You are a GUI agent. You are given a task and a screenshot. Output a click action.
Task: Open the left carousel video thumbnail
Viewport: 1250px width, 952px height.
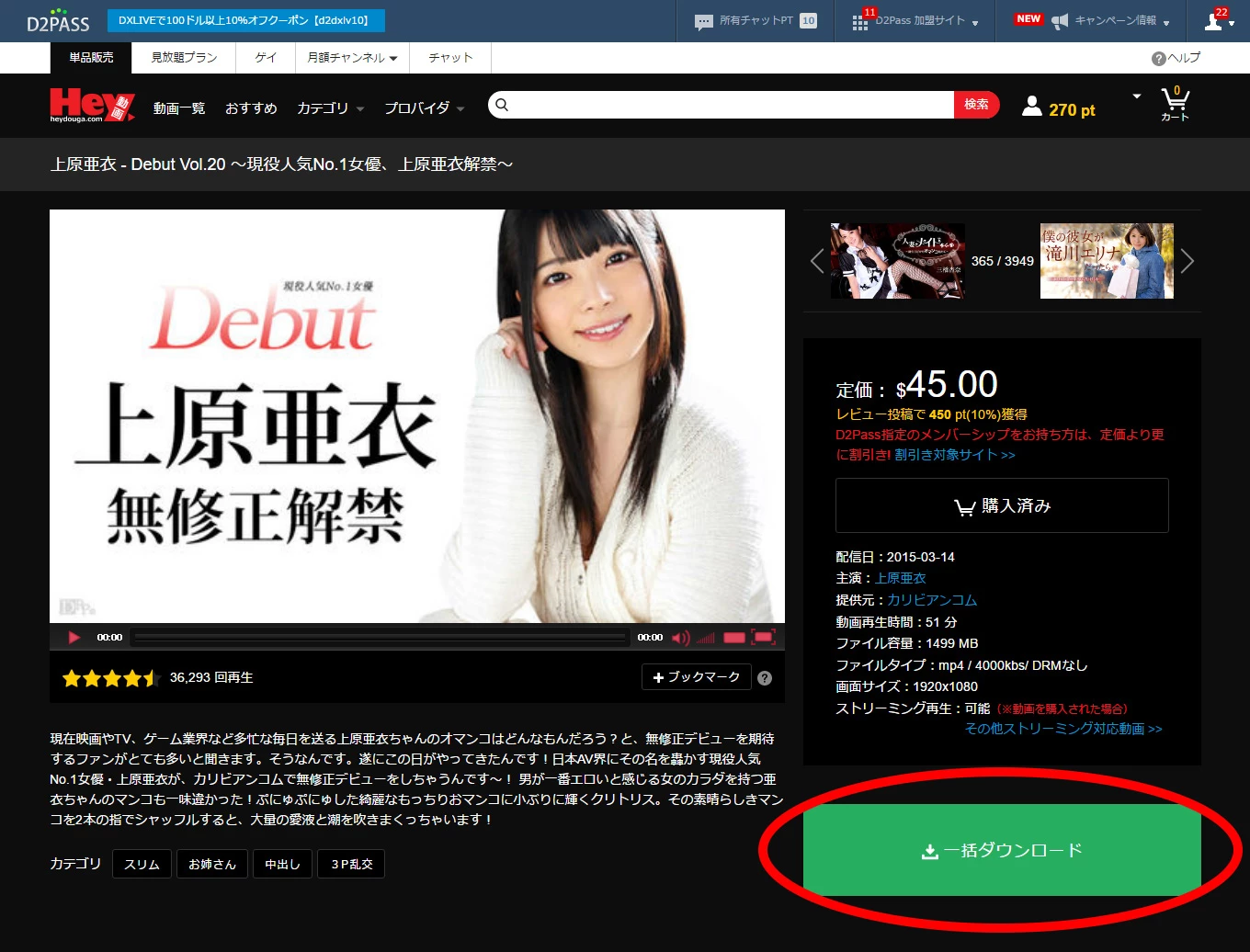[898, 261]
